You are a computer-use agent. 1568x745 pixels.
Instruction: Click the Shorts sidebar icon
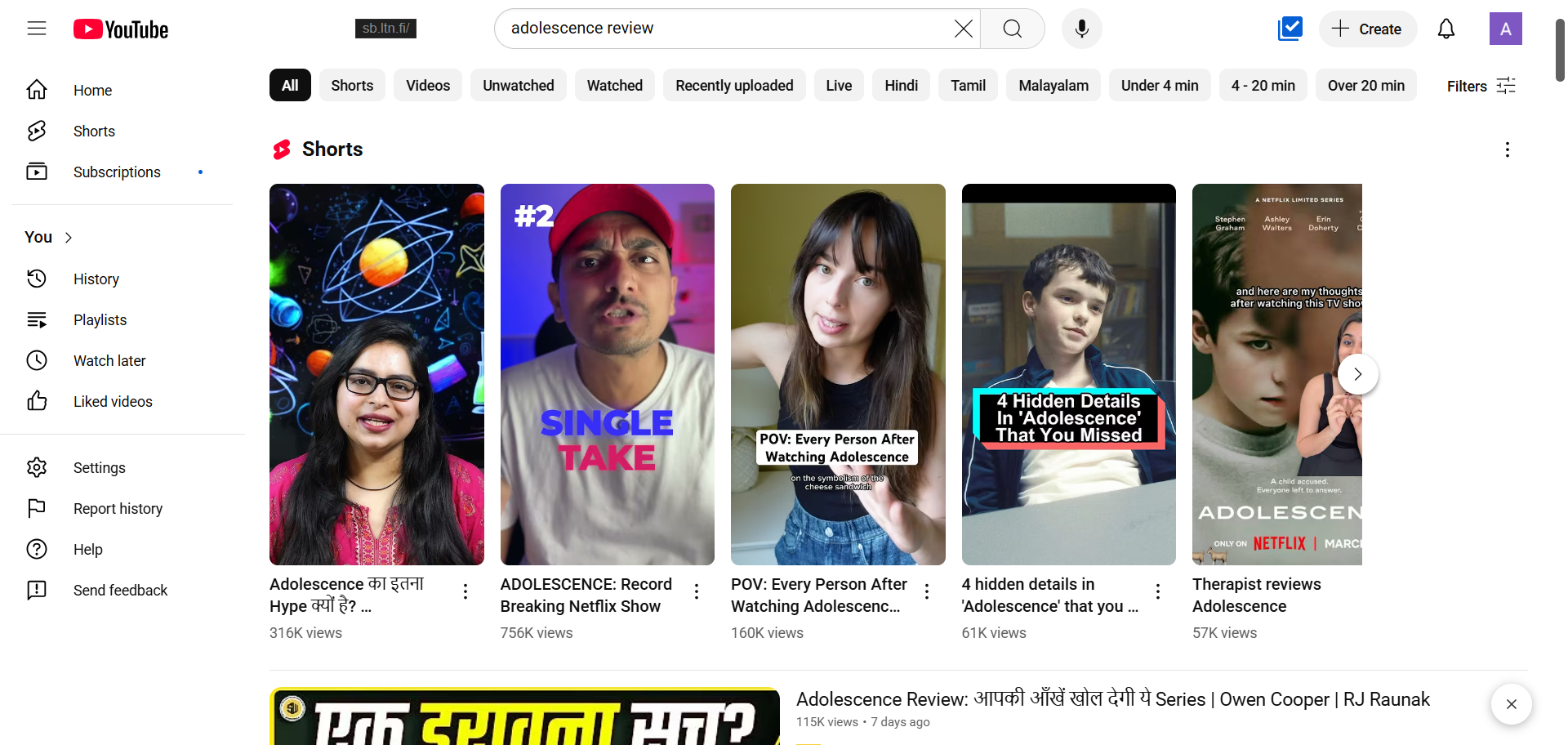pyautogui.click(x=37, y=131)
